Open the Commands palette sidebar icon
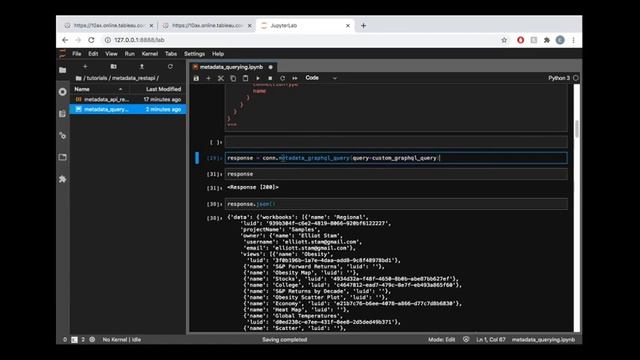Screen dimensions: 640x360 coord(62,113)
